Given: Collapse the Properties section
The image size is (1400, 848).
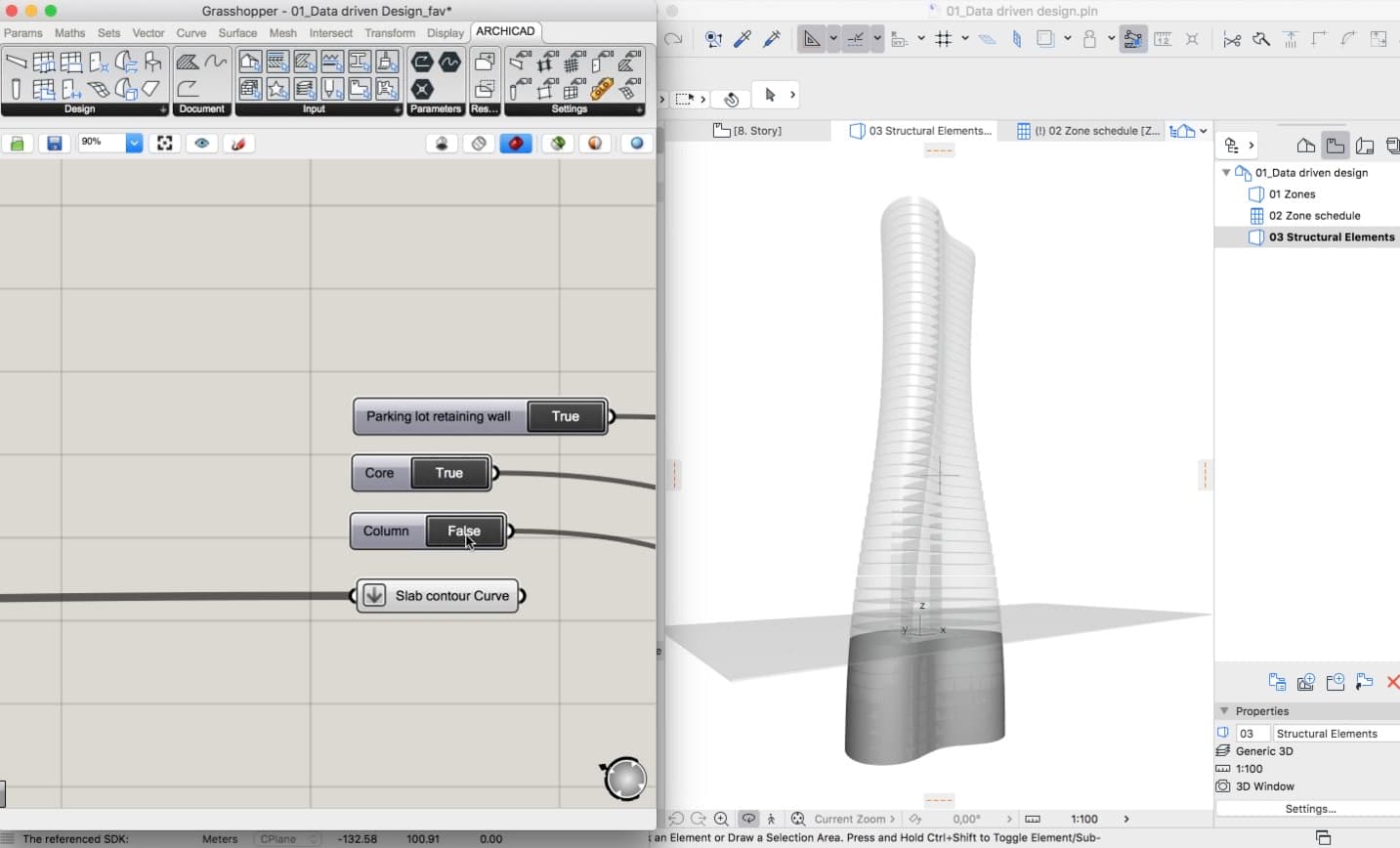Looking at the screenshot, I should [1224, 711].
